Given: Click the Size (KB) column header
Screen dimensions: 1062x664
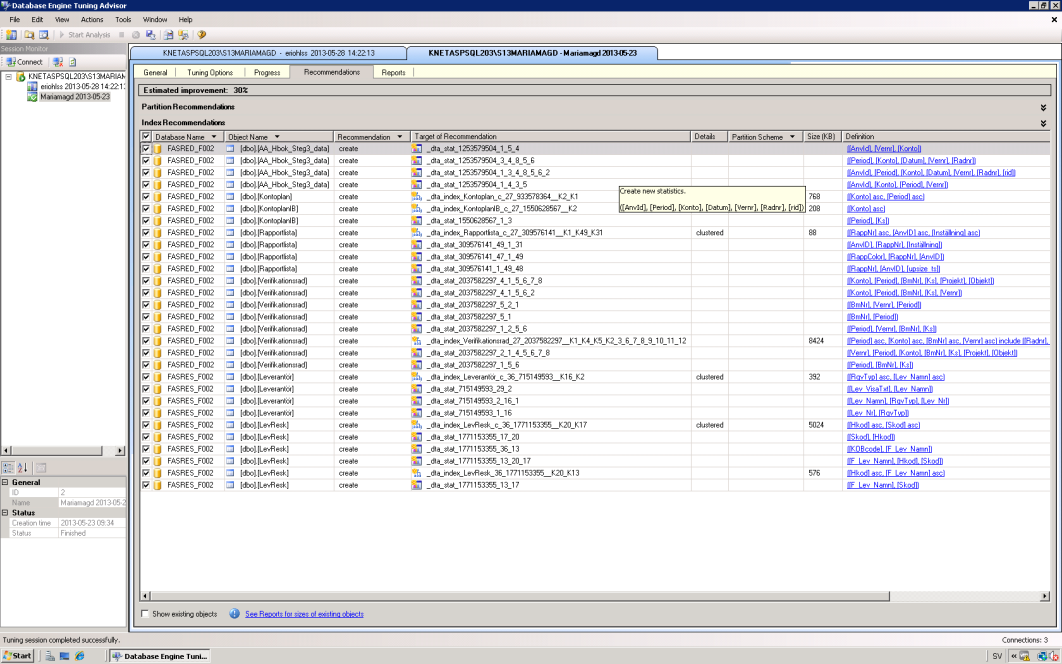Looking at the screenshot, I should pyautogui.click(x=822, y=137).
